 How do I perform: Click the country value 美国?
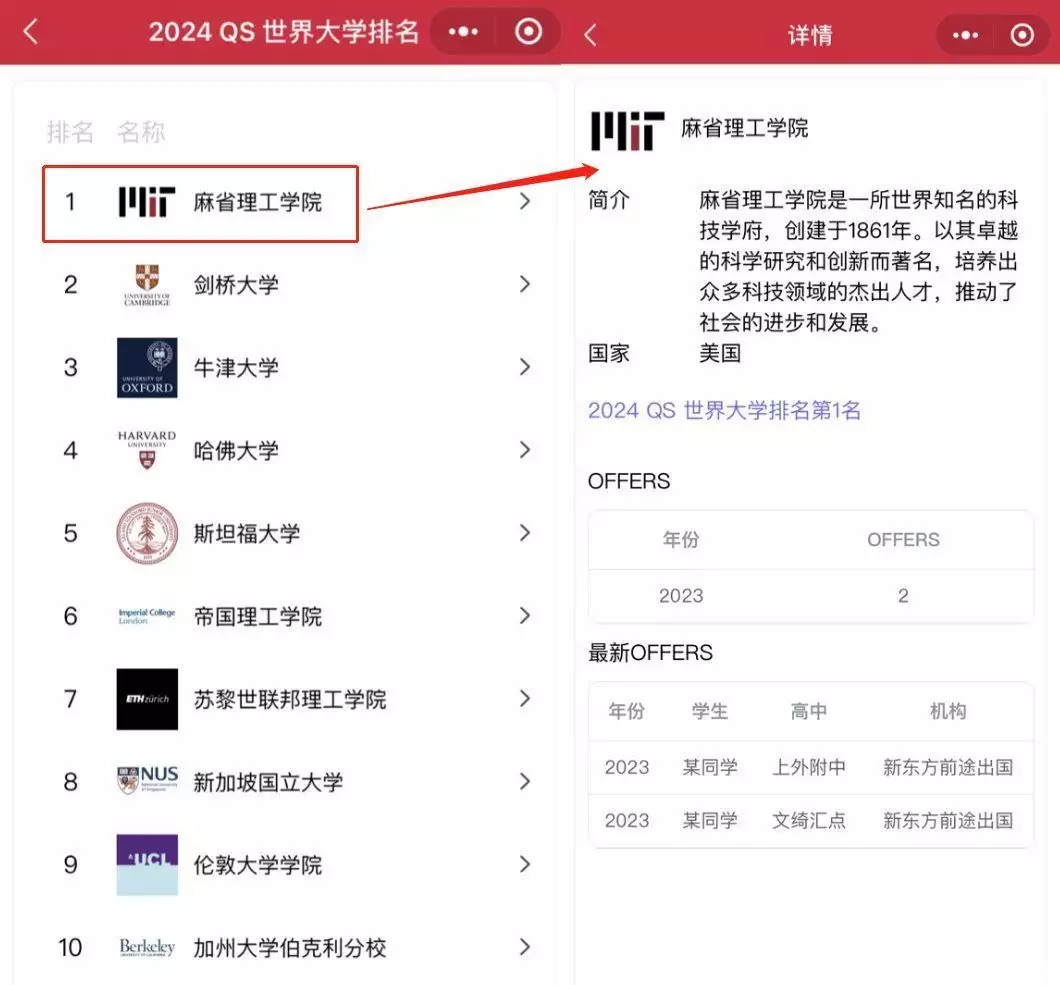[720, 353]
